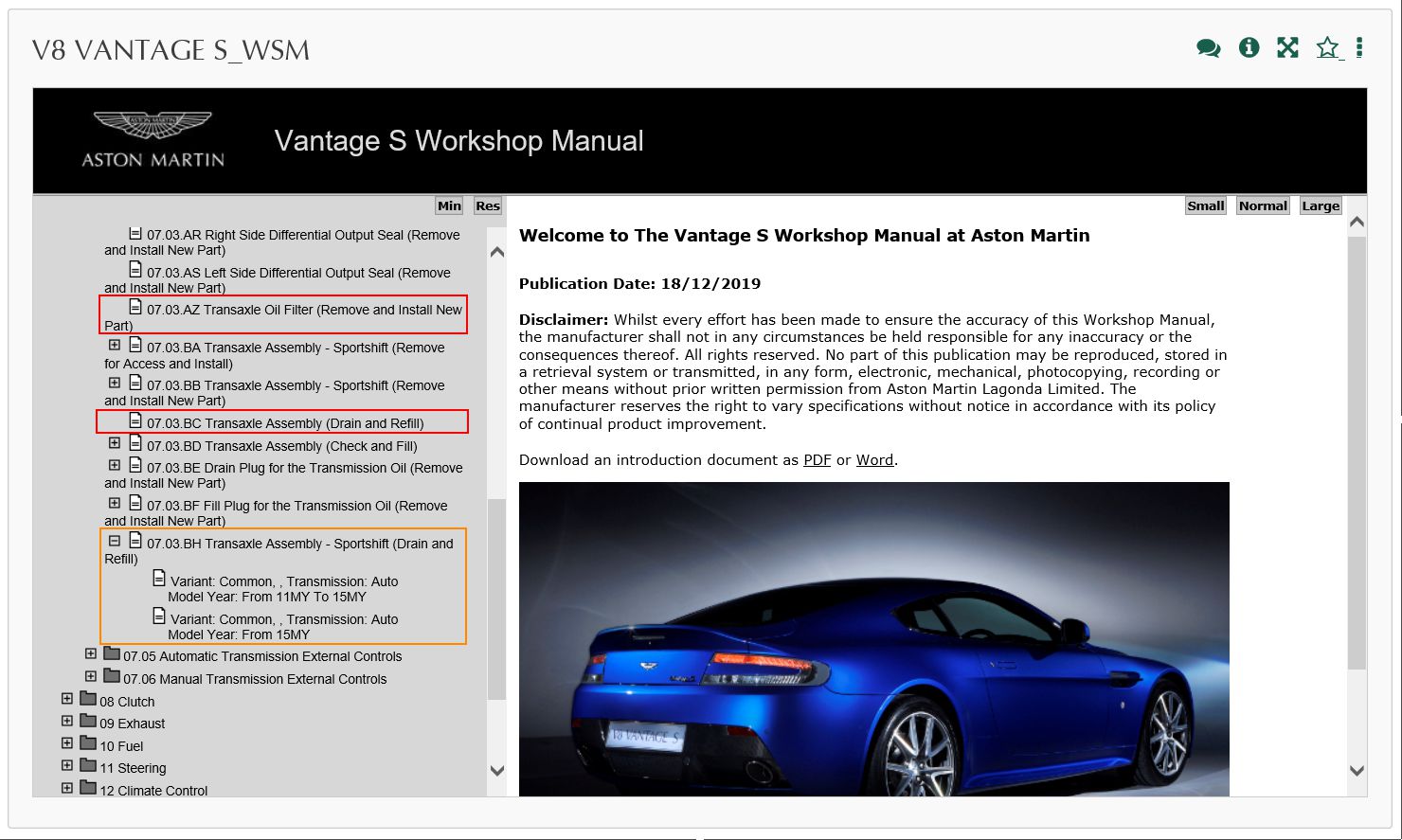This screenshot has height=840, width=1402.
Task: Click the 08 Clutch folder label
Action: point(127,702)
